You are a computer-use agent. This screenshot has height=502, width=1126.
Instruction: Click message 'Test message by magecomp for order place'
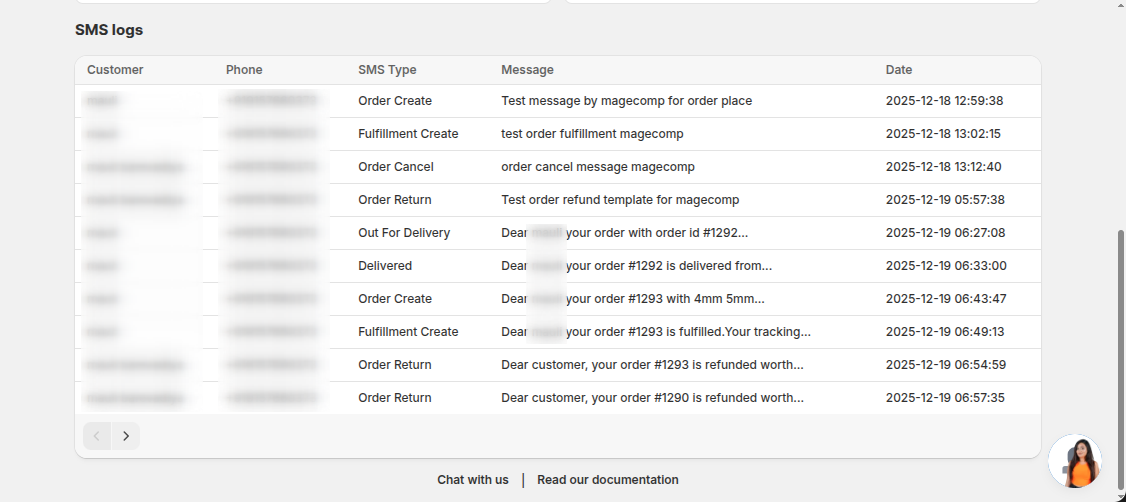pyautogui.click(x=626, y=101)
